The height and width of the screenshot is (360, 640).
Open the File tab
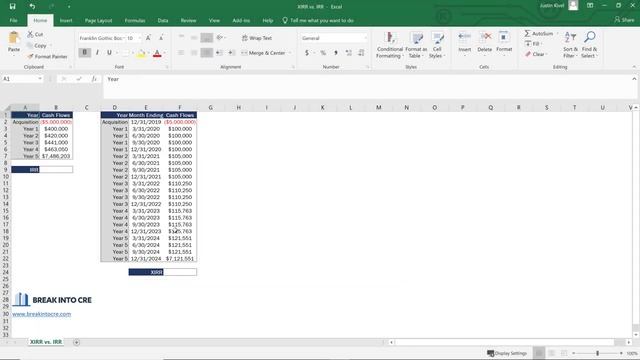point(13,20)
